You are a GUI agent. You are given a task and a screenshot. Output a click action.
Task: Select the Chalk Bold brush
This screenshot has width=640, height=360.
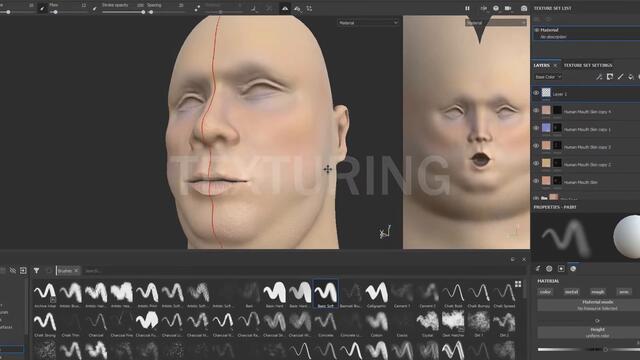coord(453,294)
